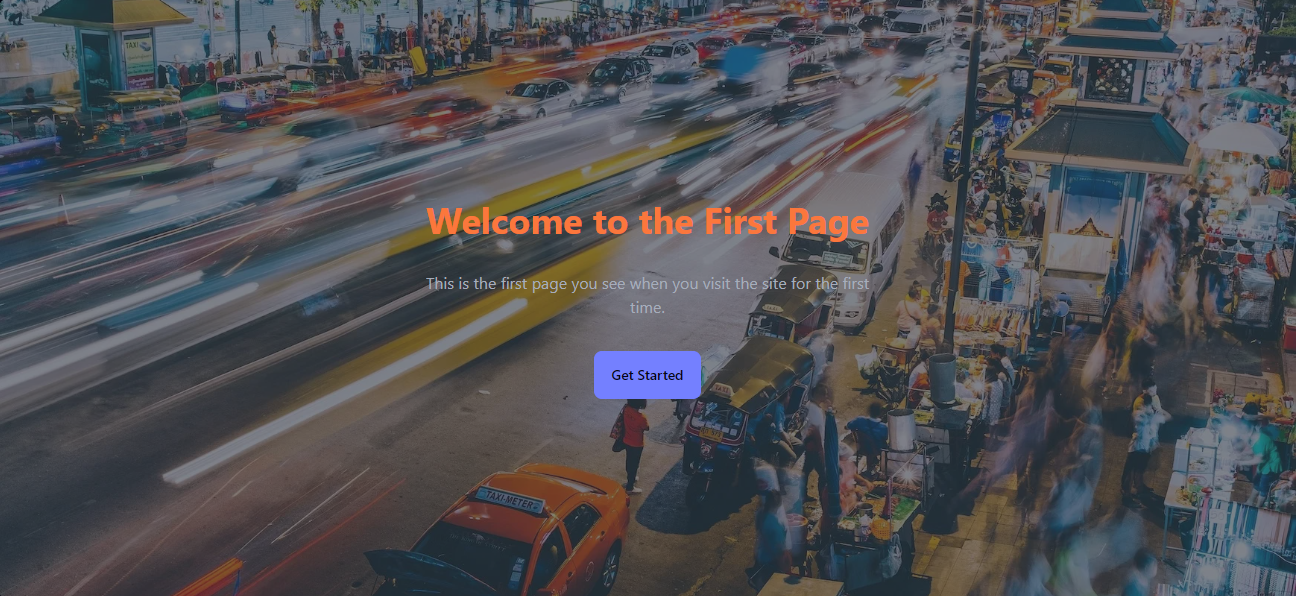Click the long white light streak on the road
The height and width of the screenshot is (596, 1297).
pos(345,392)
